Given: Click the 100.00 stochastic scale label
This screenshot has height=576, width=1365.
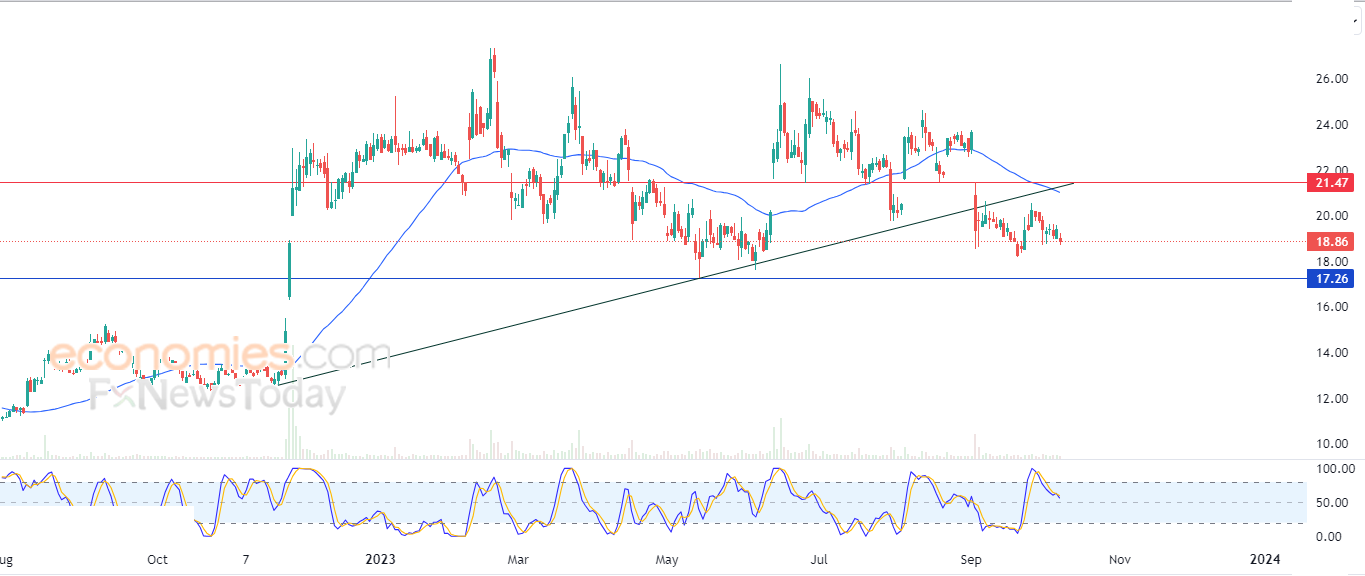Looking at the screenshot, I should pos(1331,468).
